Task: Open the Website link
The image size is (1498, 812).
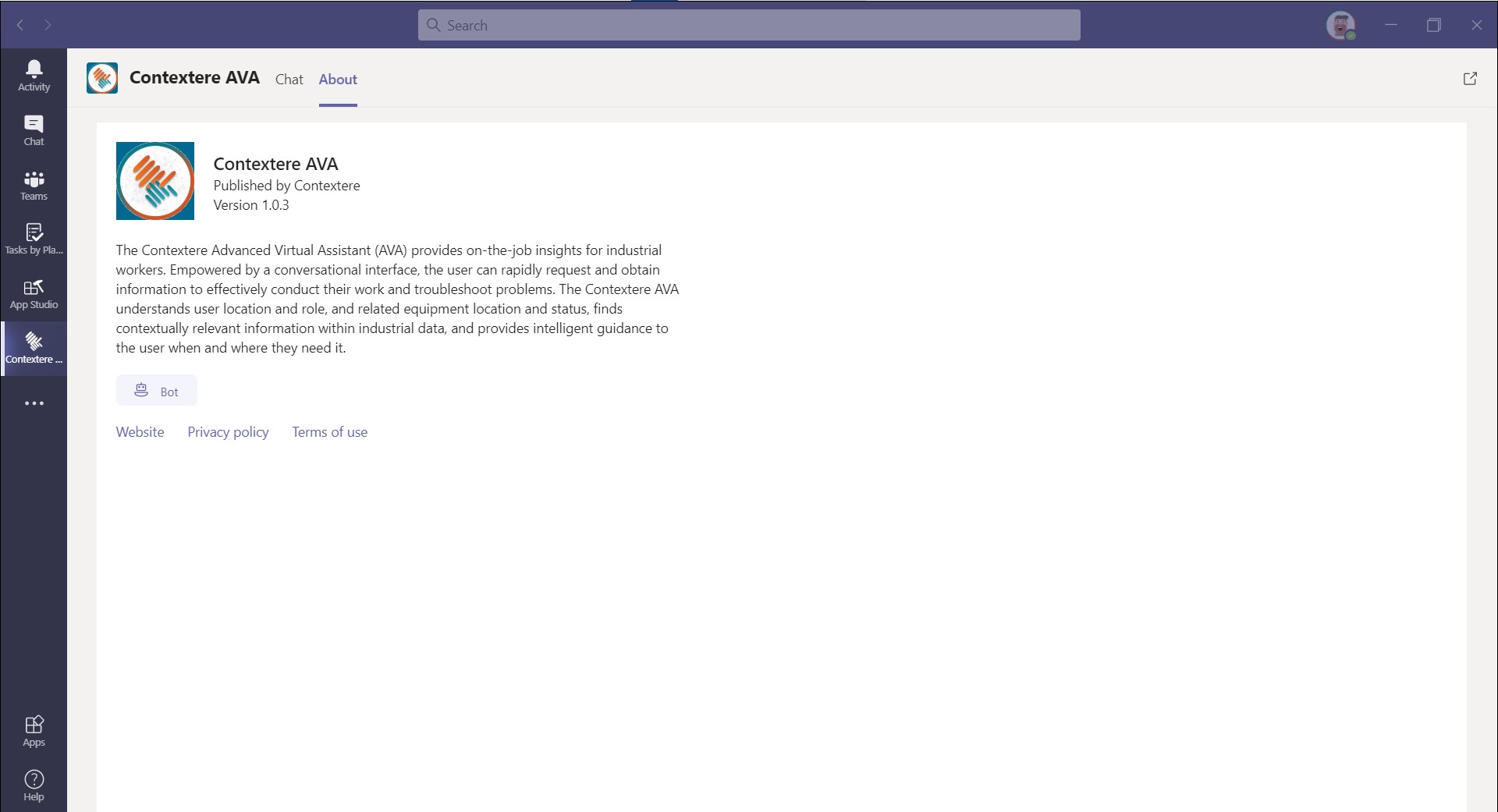Action: point(140,431)
